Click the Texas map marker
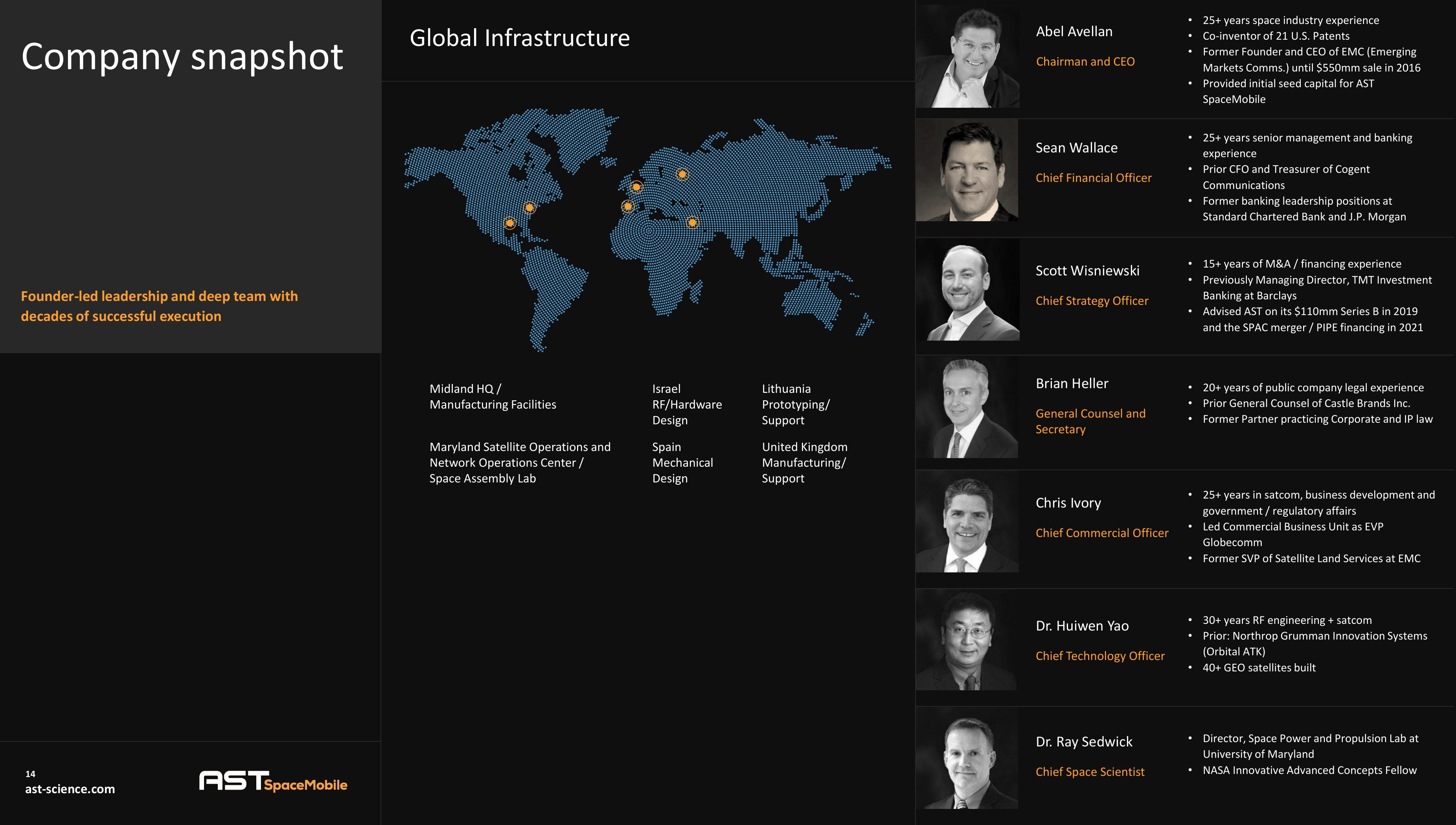The height and width of the screenshot is (825, 1456). point(510,223)
